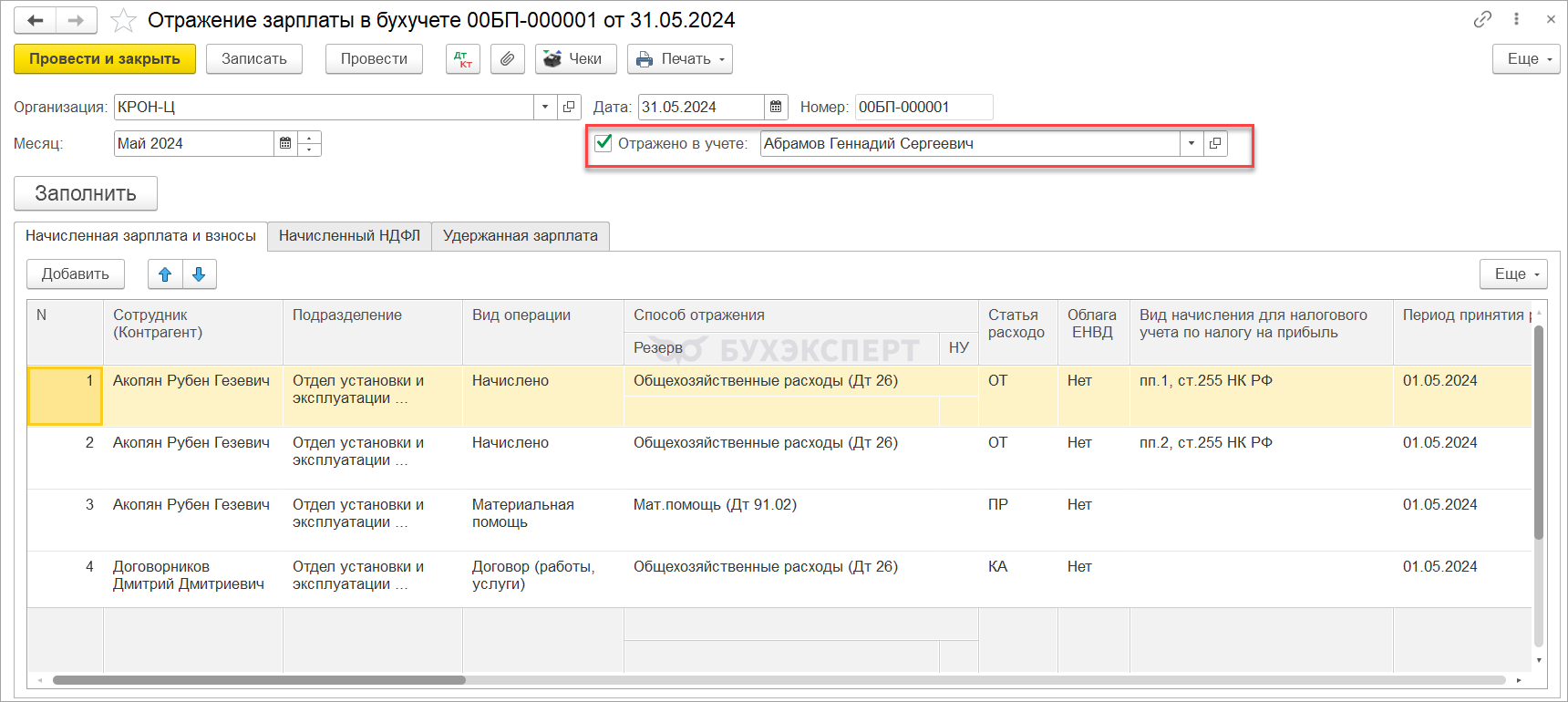Switch to Начисленный НДФЛ tab
The width and height of the screenshot is (1568, 702).
[349, 236]
